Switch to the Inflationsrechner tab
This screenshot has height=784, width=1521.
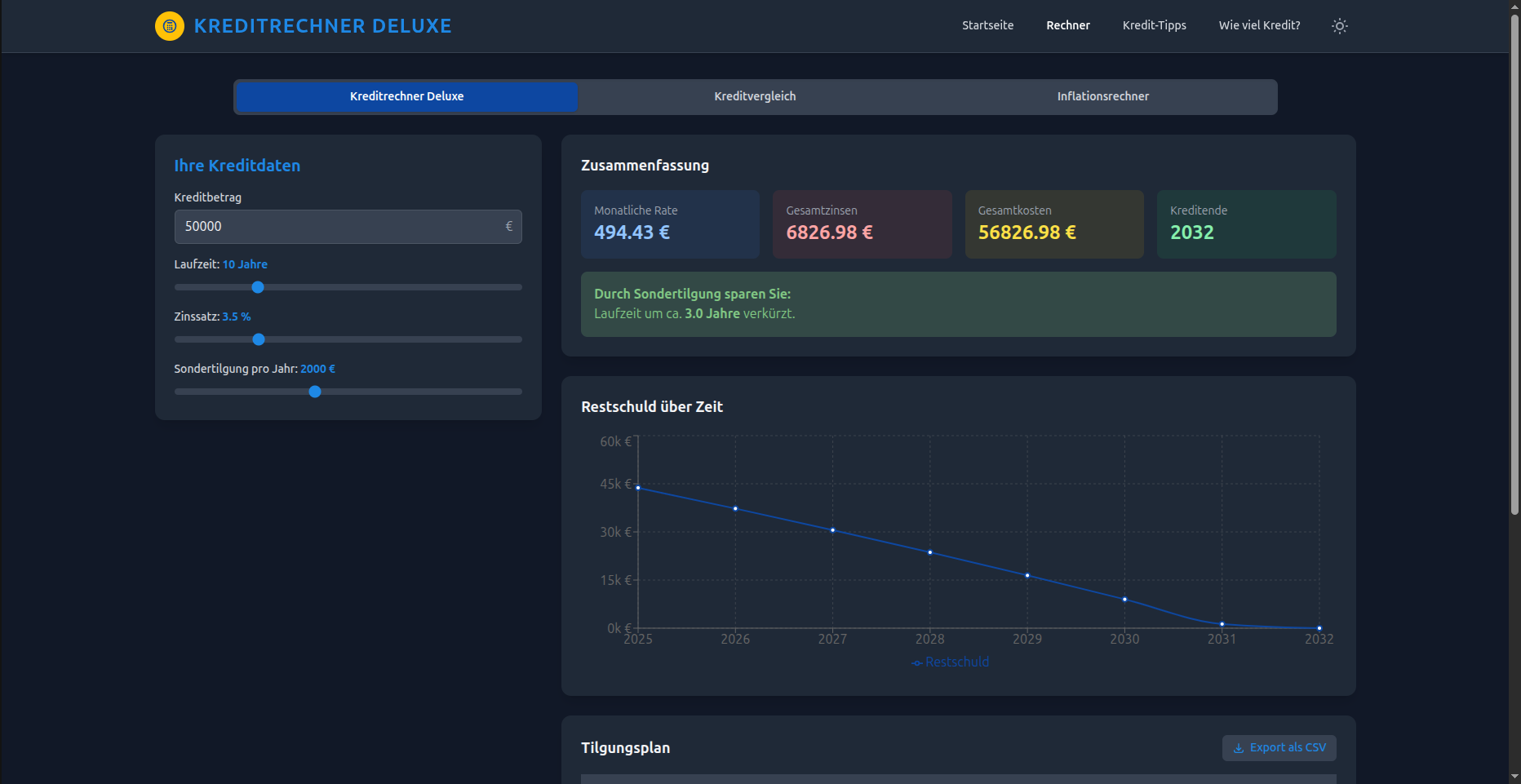(x=1102, y=96)
